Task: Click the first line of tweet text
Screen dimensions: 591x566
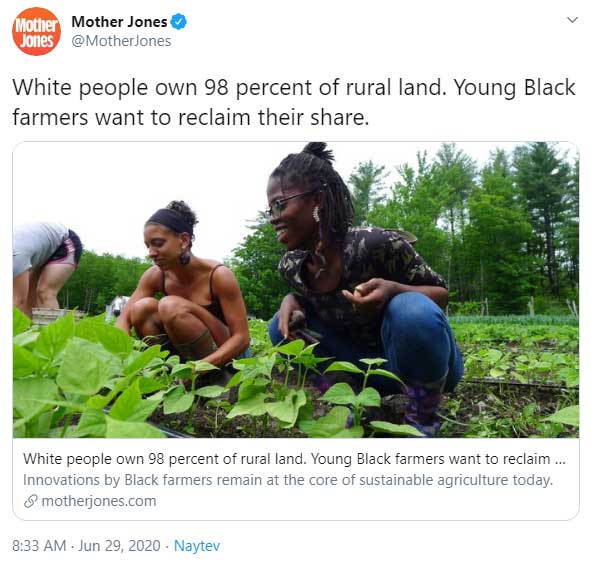Action: 294,87
